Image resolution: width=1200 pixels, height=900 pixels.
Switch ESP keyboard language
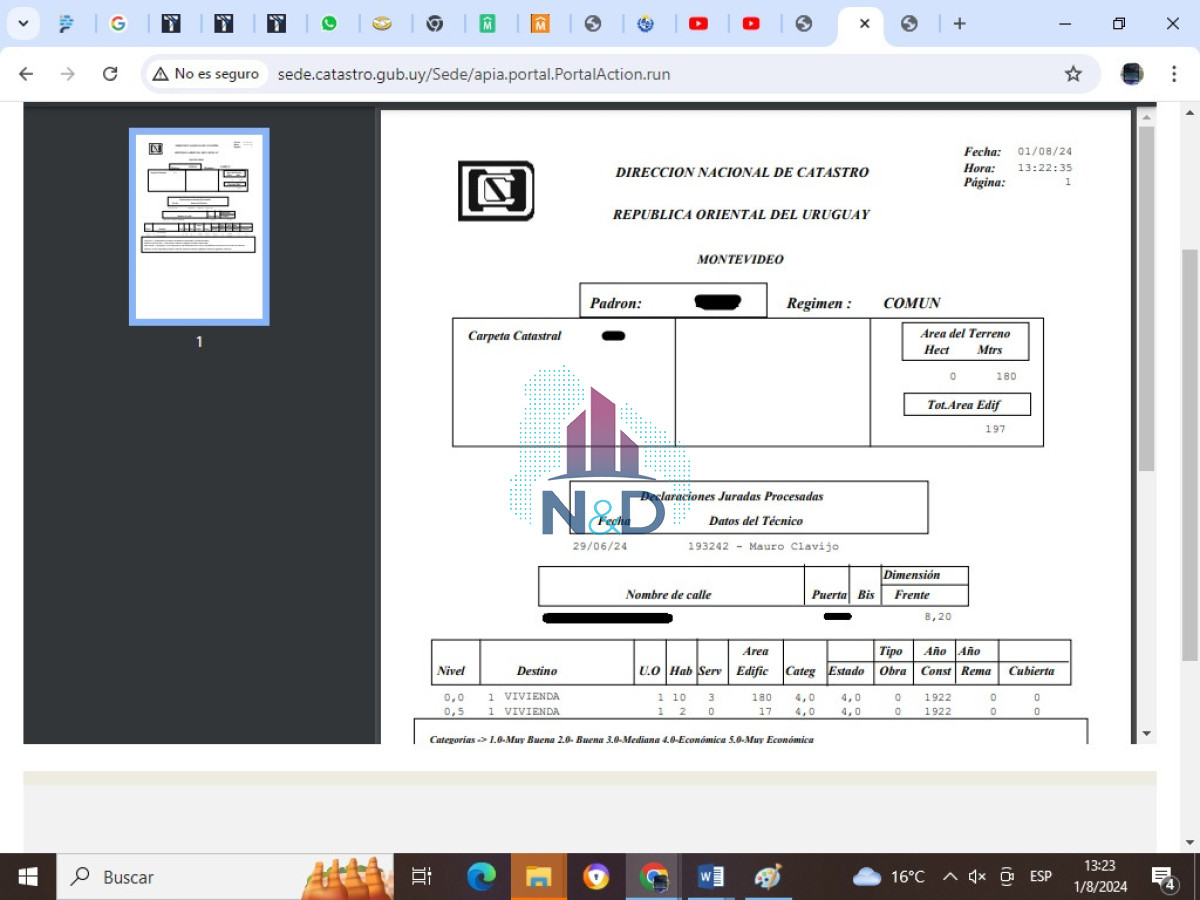point(1041,877)
